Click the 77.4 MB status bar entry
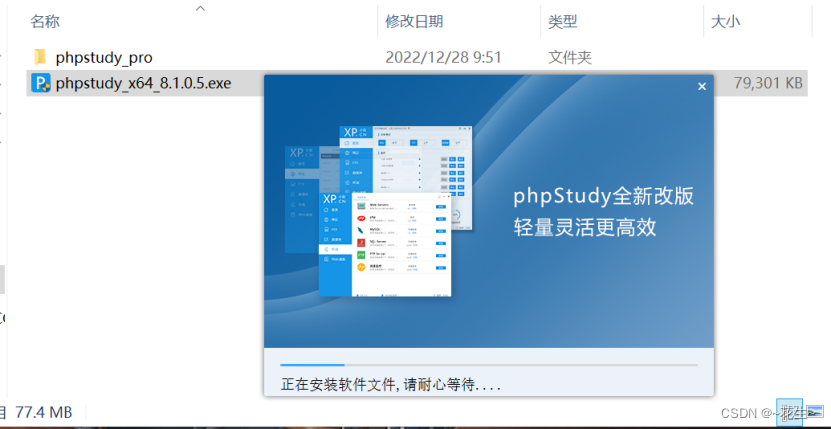 point(43,412)
